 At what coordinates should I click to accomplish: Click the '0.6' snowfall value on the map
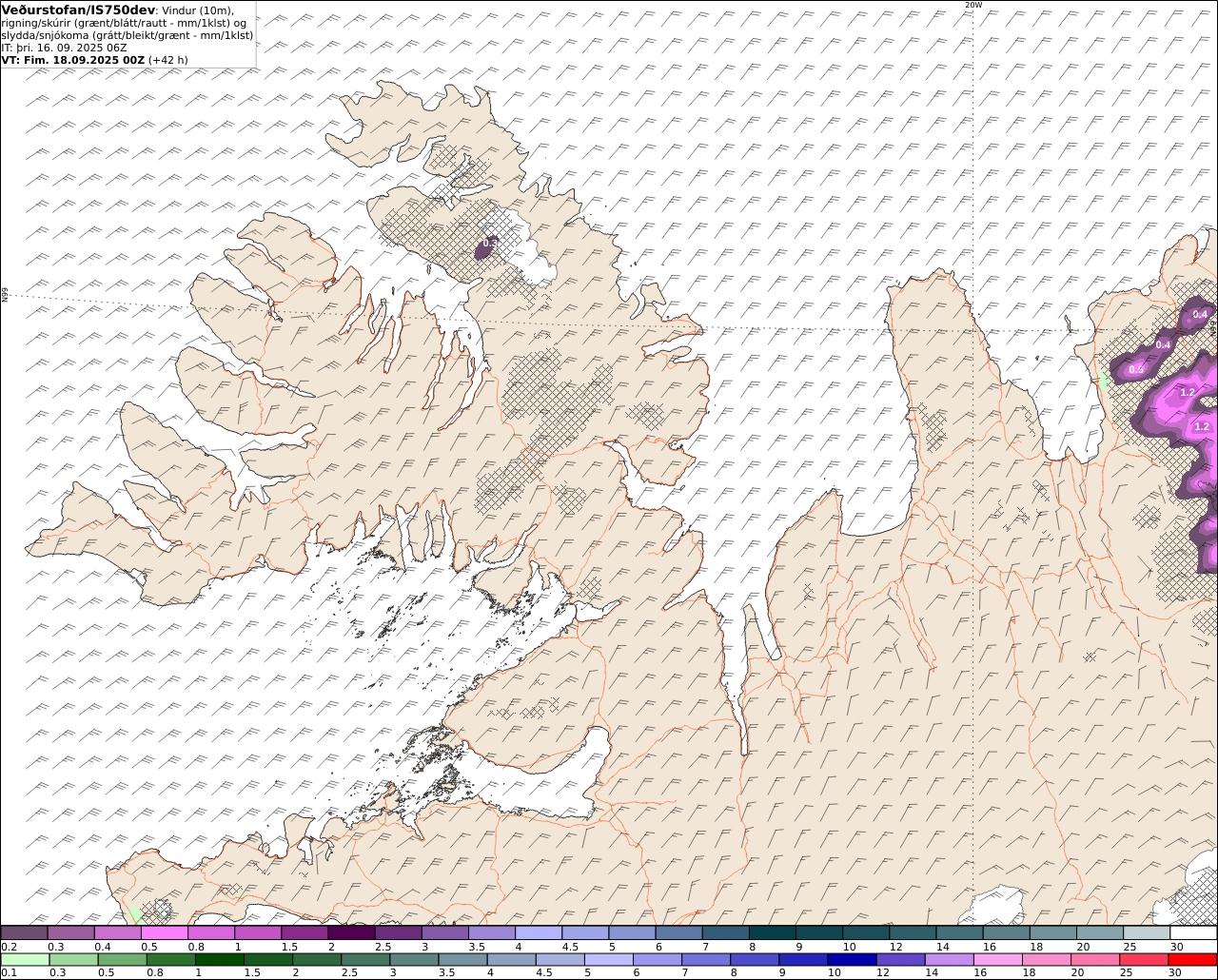click(1136, 369)
